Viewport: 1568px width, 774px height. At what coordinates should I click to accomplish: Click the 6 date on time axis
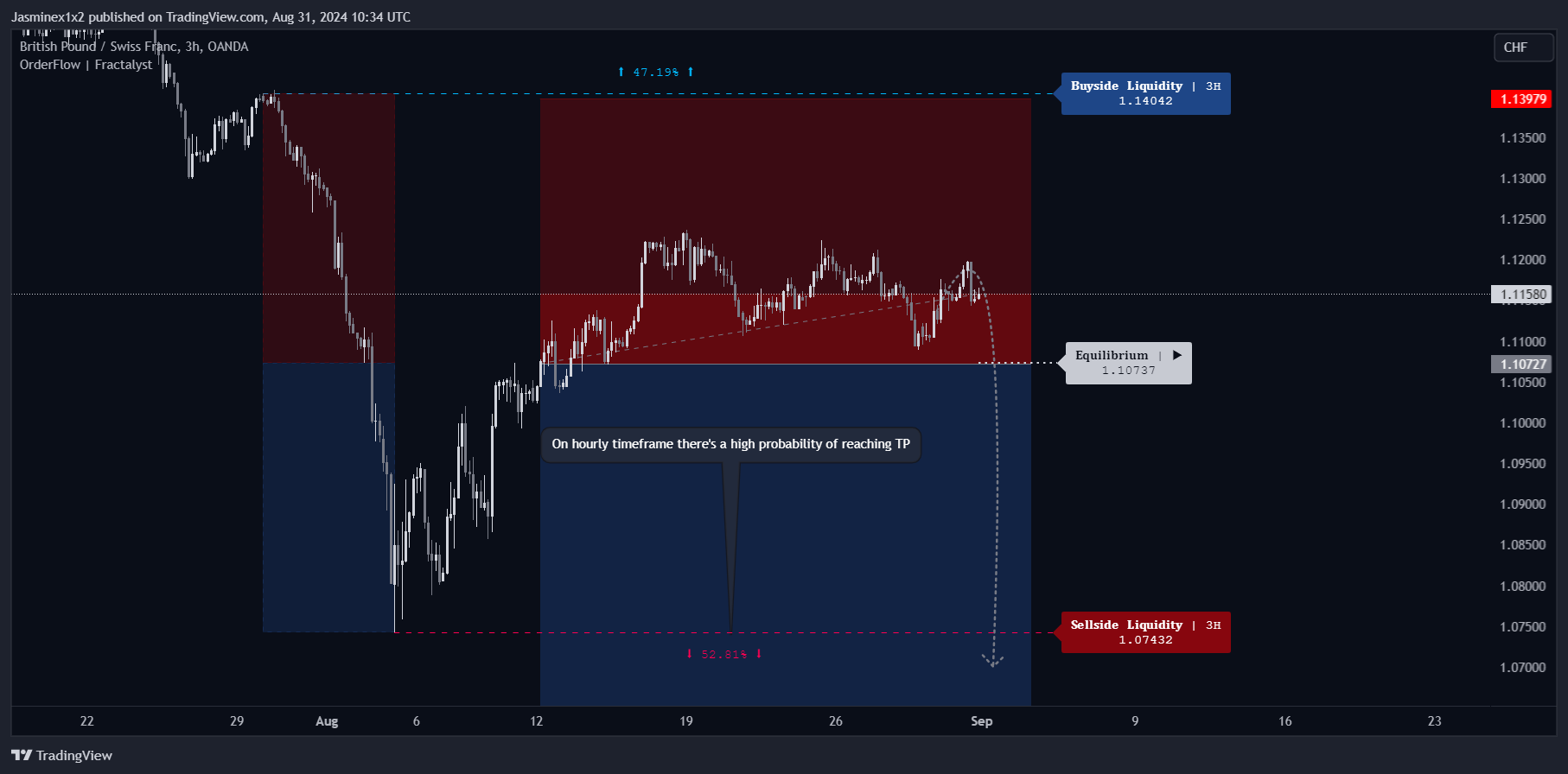click(x=417, y=721)
